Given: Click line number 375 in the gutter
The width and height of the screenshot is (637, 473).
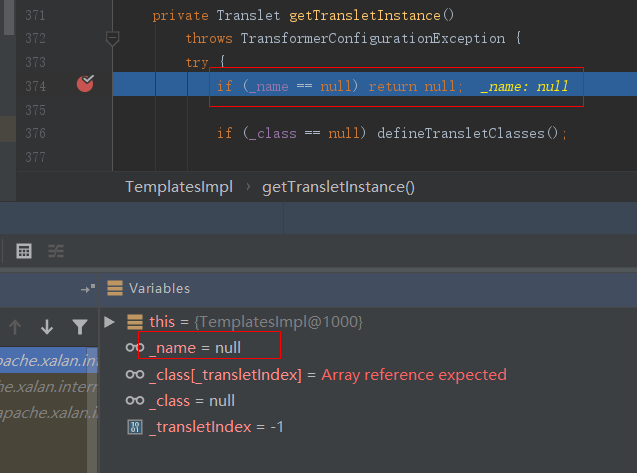Looking at the screenshot, I should pos(35,109).
